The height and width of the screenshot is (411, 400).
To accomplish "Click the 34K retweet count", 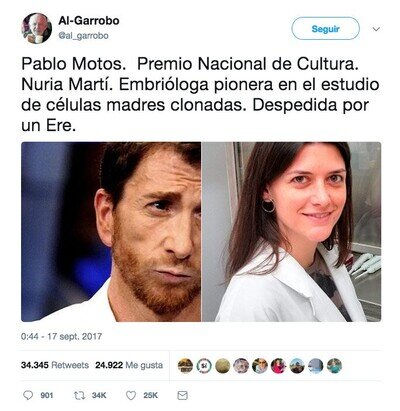I will point(99,395).
